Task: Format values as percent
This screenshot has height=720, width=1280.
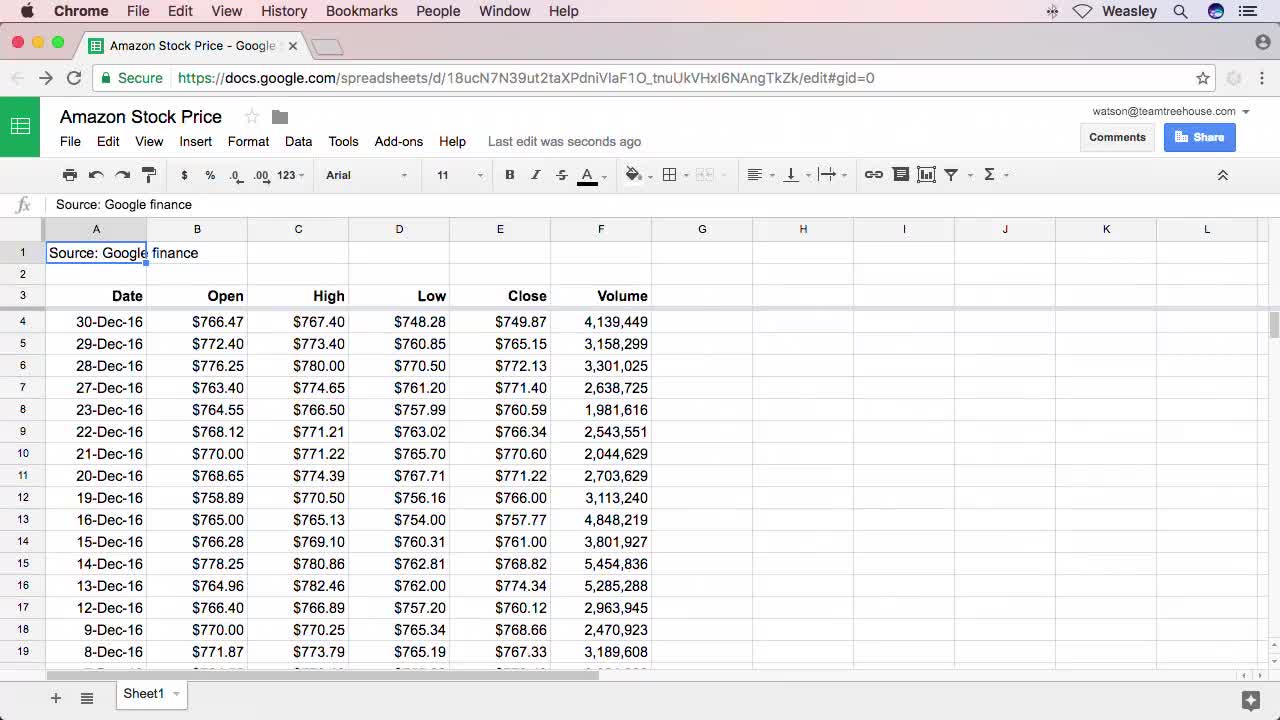Action: (x=208, y=174)
